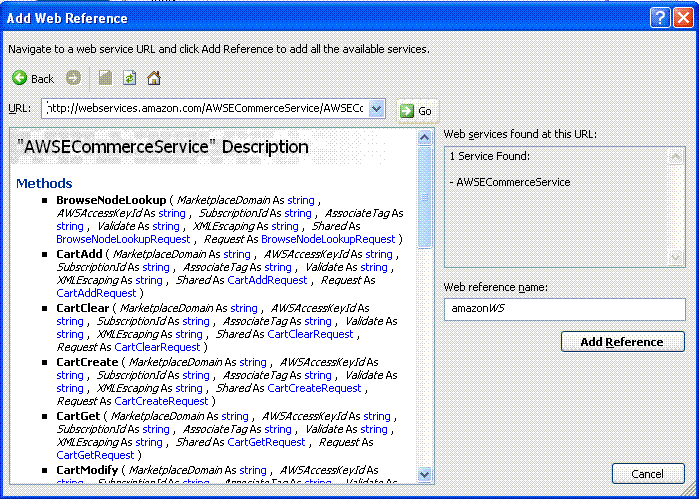Select AWSECommerceService in services found list
Screen dimensions: 699x499
click(x=513, y=182)
